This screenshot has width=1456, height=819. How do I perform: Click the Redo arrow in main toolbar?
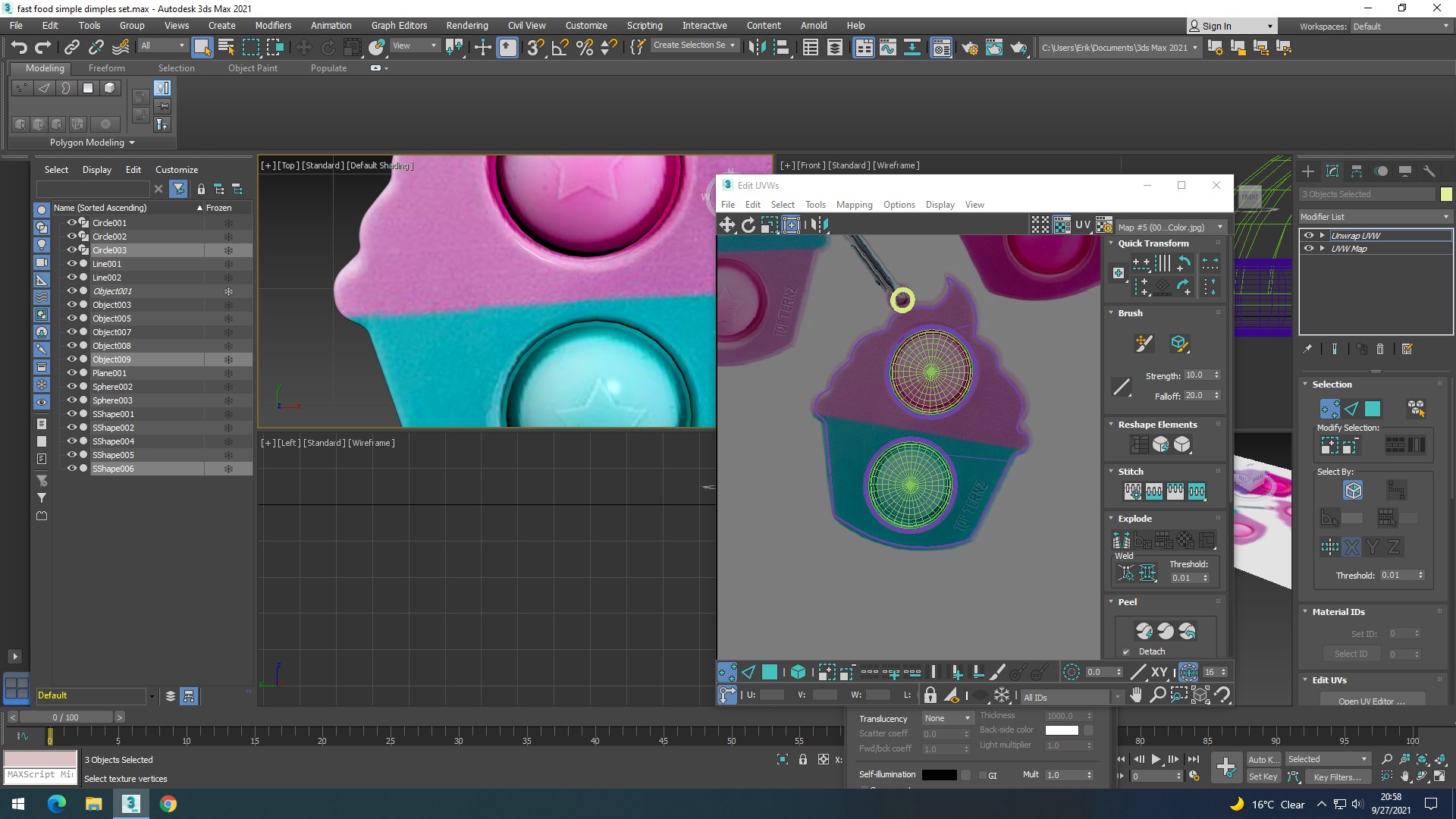43,47
